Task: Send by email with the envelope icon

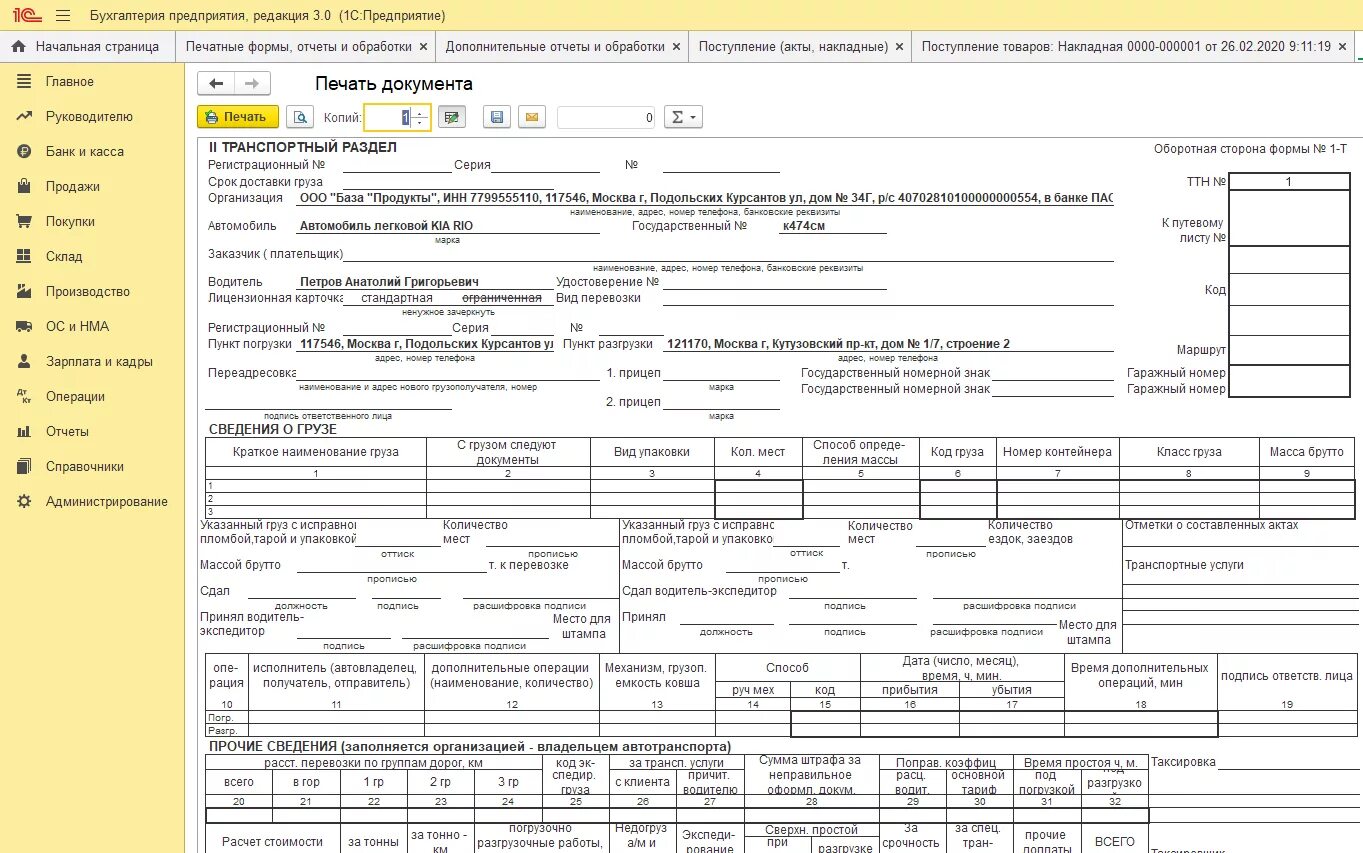Action: point(532,117)
